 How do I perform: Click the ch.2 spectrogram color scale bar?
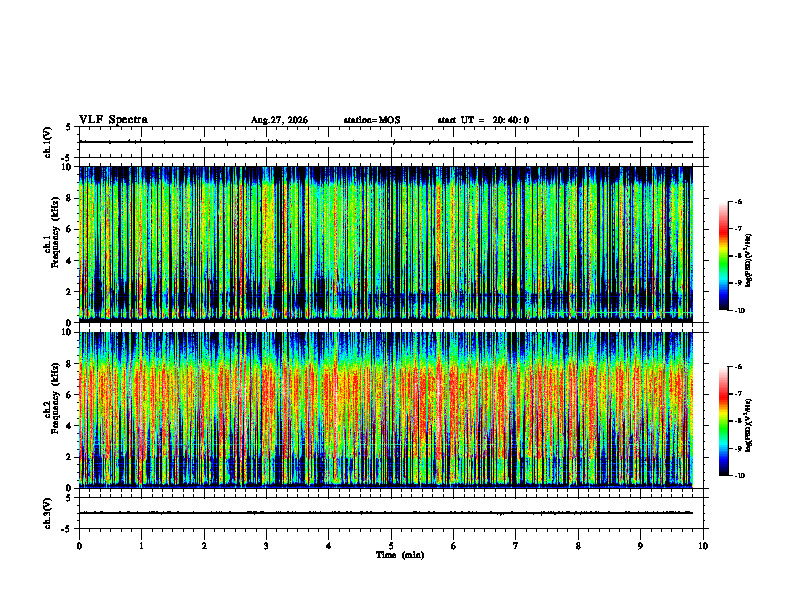(x=723, y=421)
